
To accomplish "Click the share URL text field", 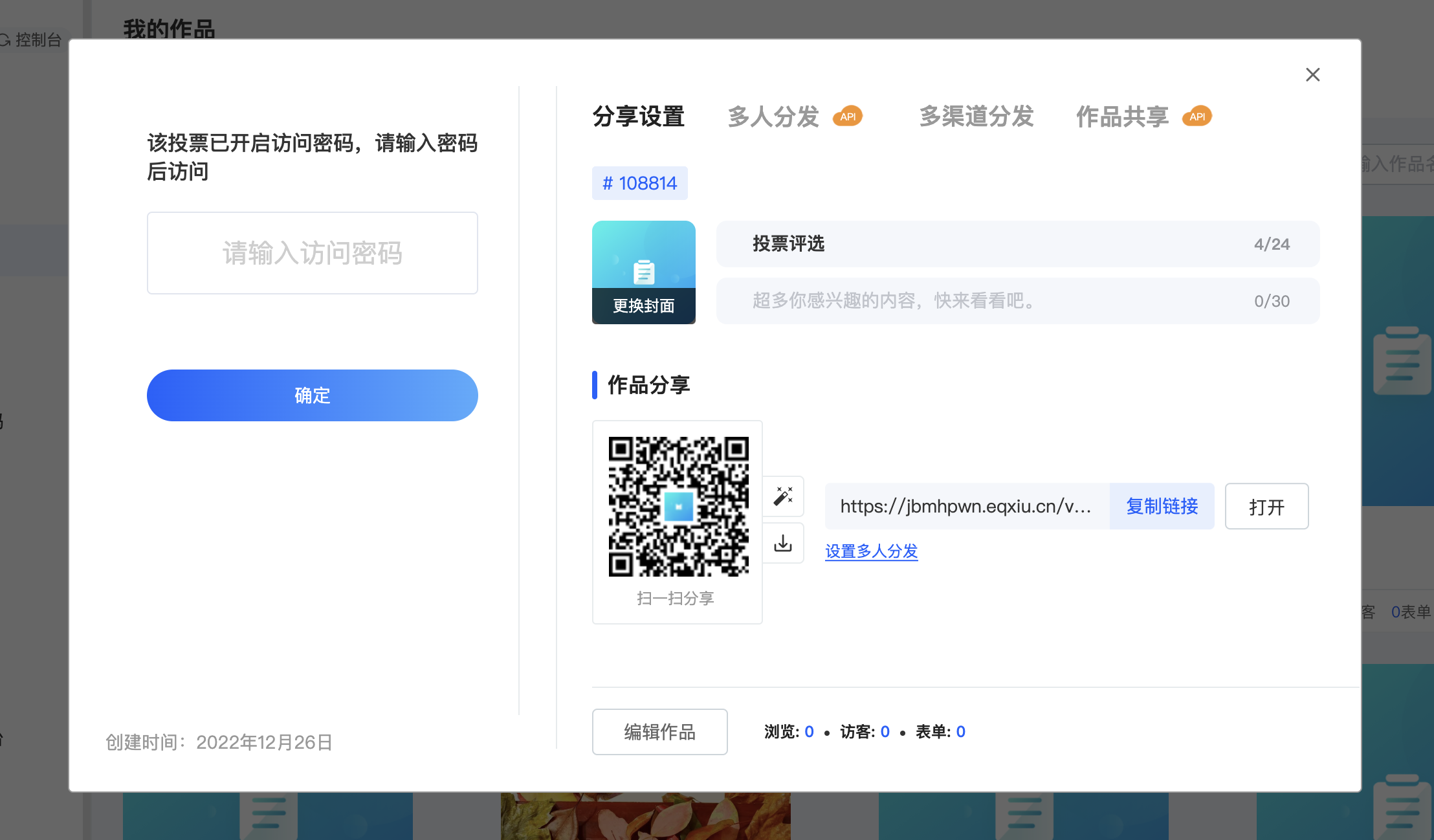I will [967, 506].
